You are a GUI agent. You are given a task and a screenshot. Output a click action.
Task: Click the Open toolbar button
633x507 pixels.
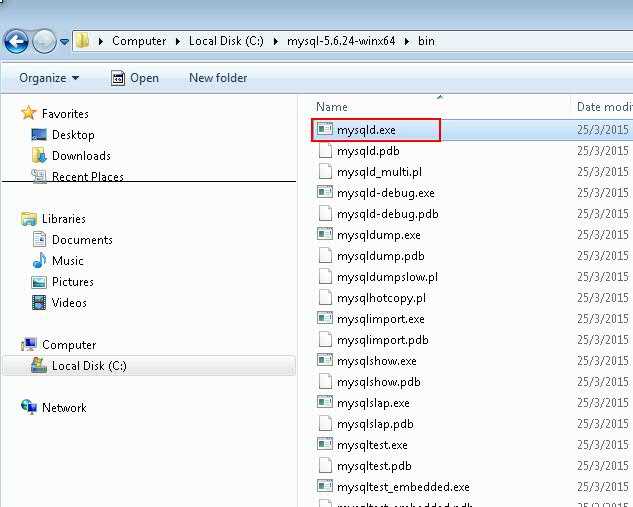click(x=135, y=78)
